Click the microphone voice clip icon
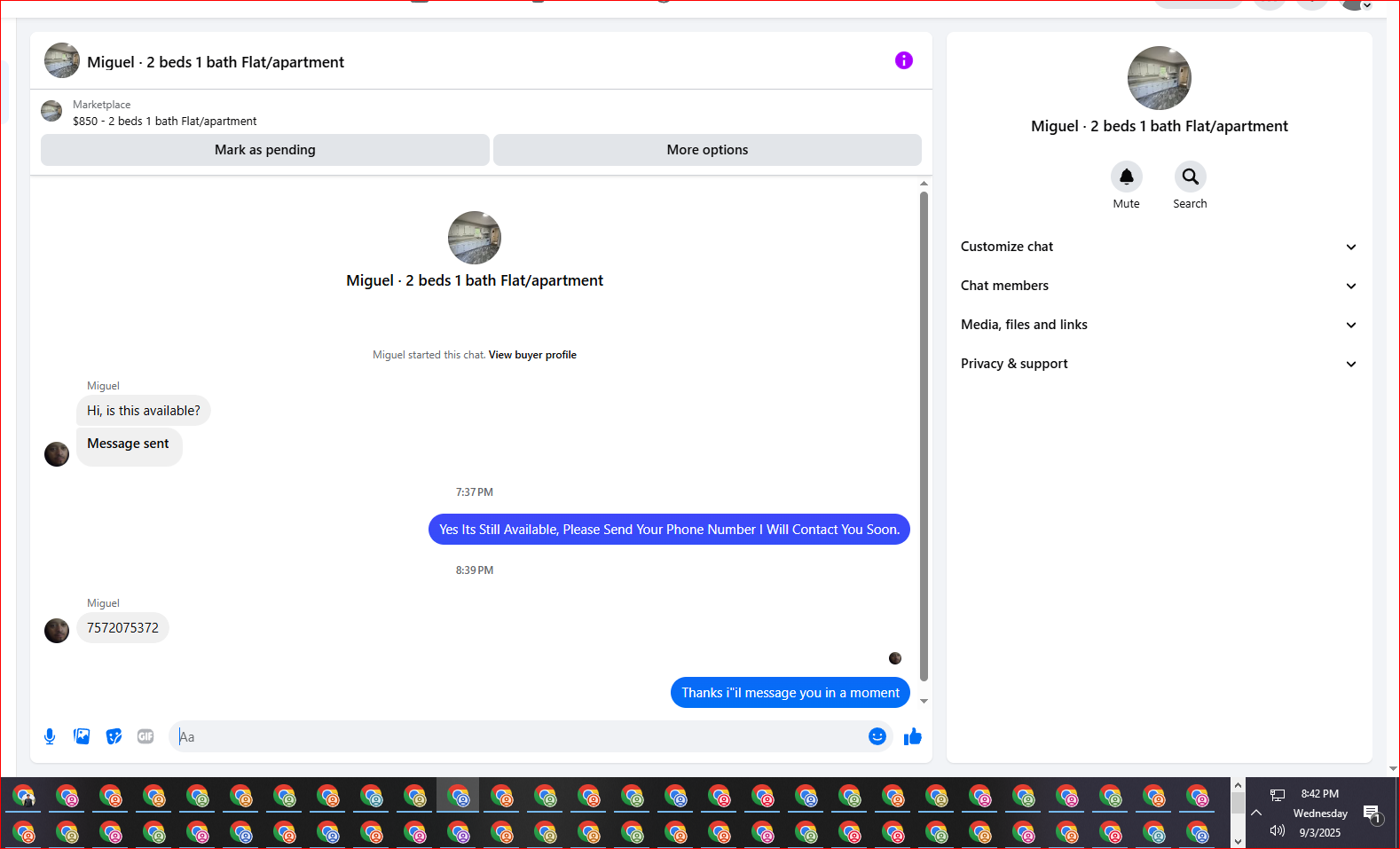The height and width of the screenshot is (849, 1400). pyautogui.click(x=50, y=736)
